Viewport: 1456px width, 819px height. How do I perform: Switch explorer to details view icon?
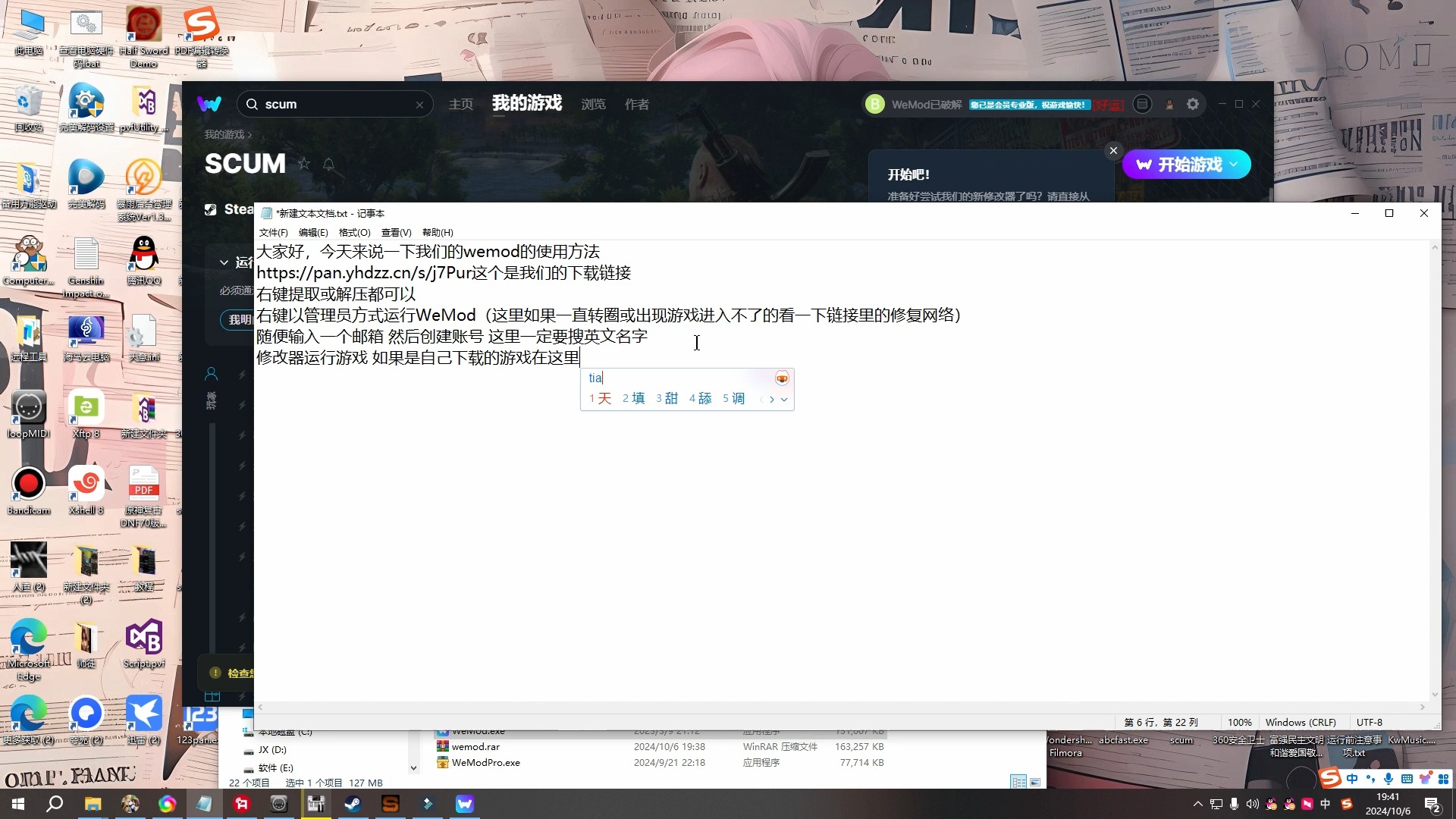tap(1018, 782)
